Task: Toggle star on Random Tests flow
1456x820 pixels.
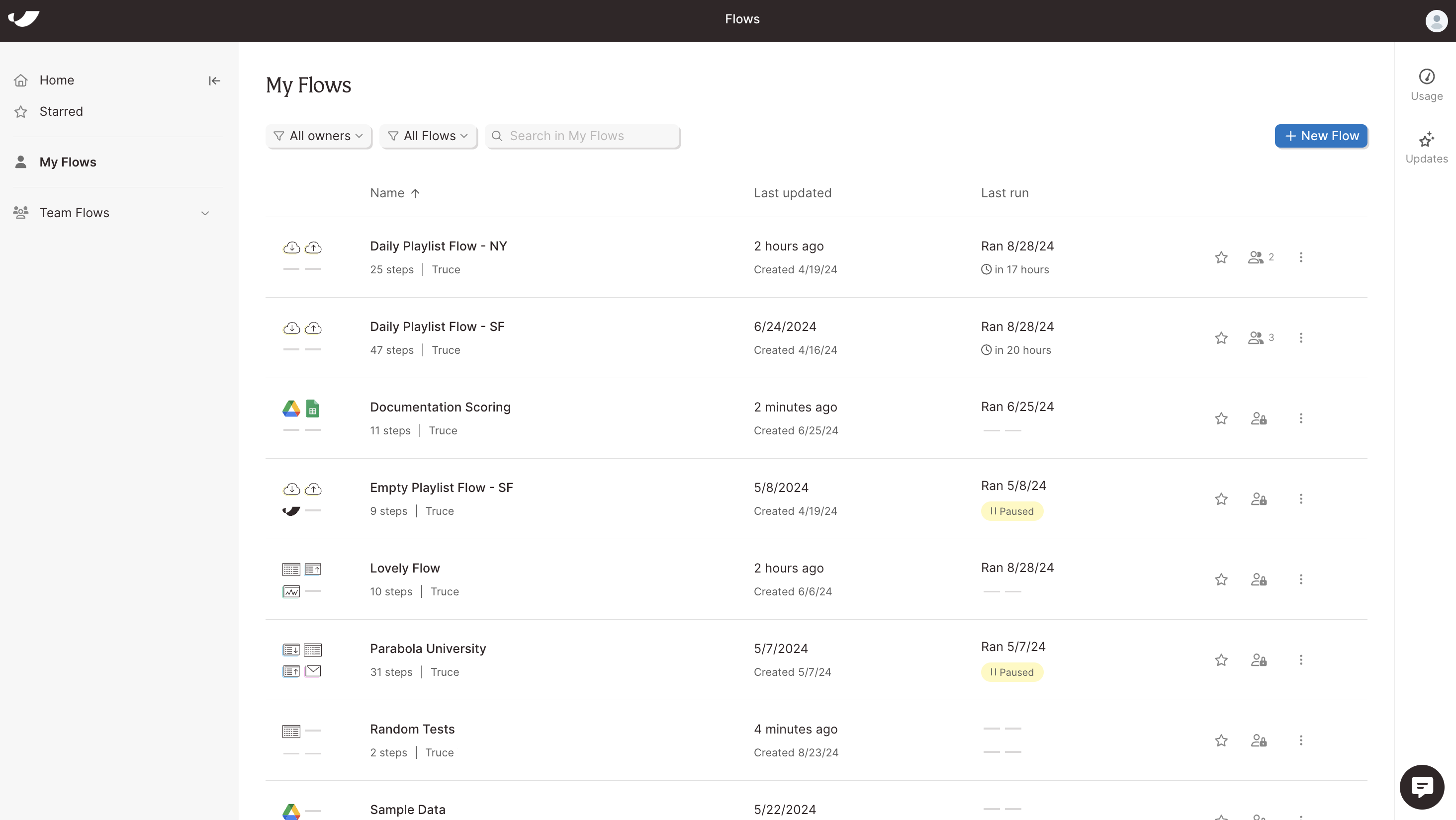Action: (x=1221, y=740)
